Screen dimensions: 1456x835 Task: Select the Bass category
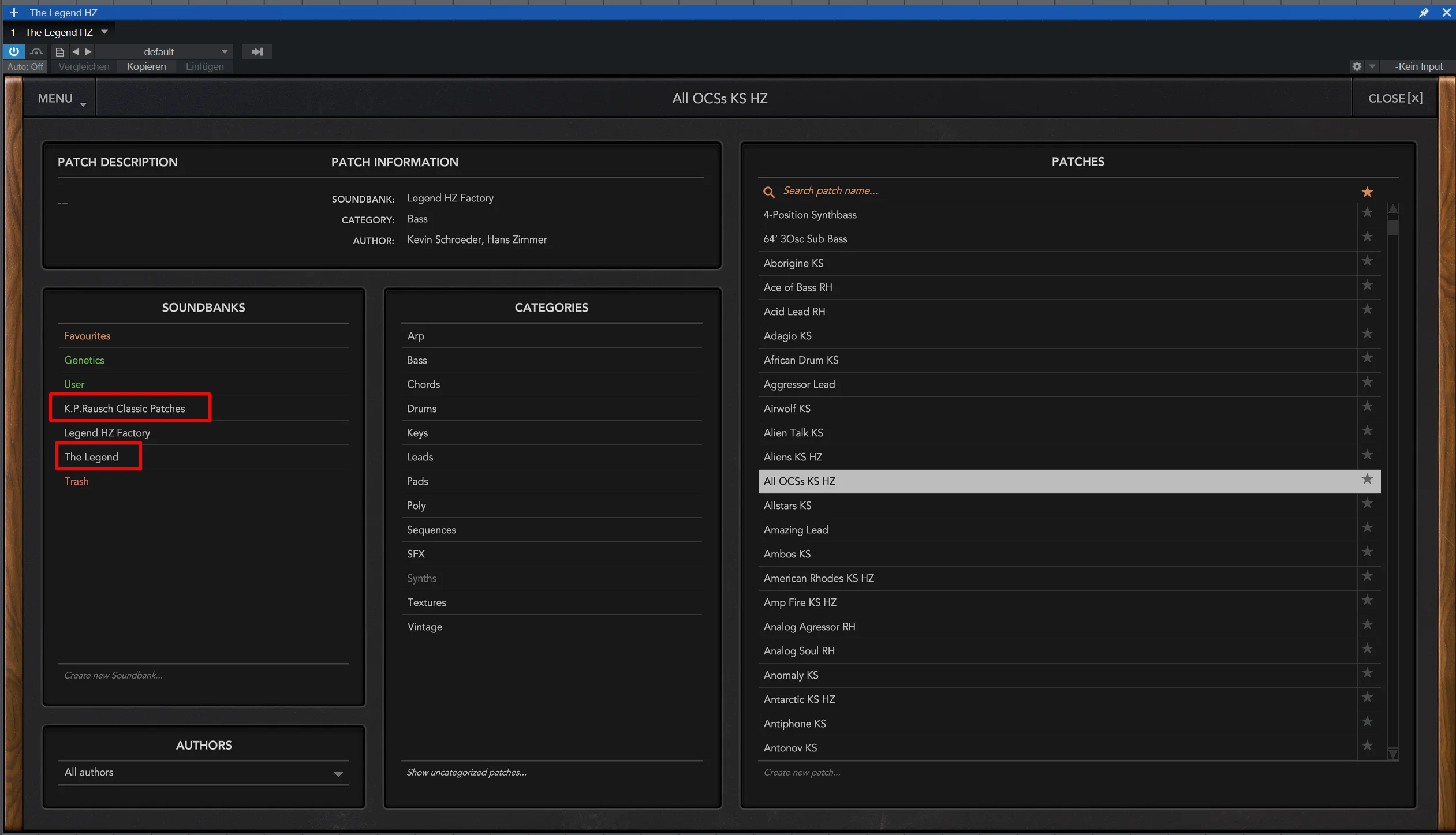tap(551, 360)
